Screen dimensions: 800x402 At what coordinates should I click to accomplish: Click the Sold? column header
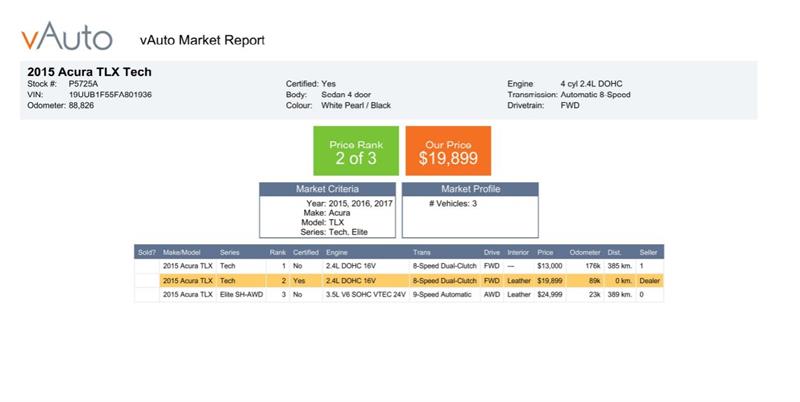[147, 252]
